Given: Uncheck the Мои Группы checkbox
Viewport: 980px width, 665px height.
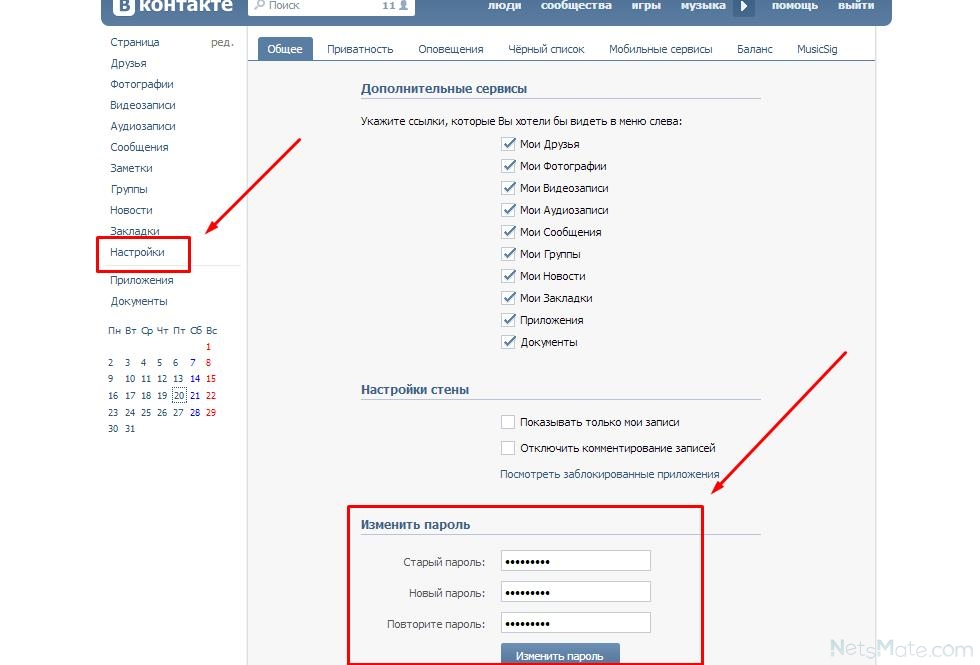Looking at the screenshot, I should (x=508, y=254).
